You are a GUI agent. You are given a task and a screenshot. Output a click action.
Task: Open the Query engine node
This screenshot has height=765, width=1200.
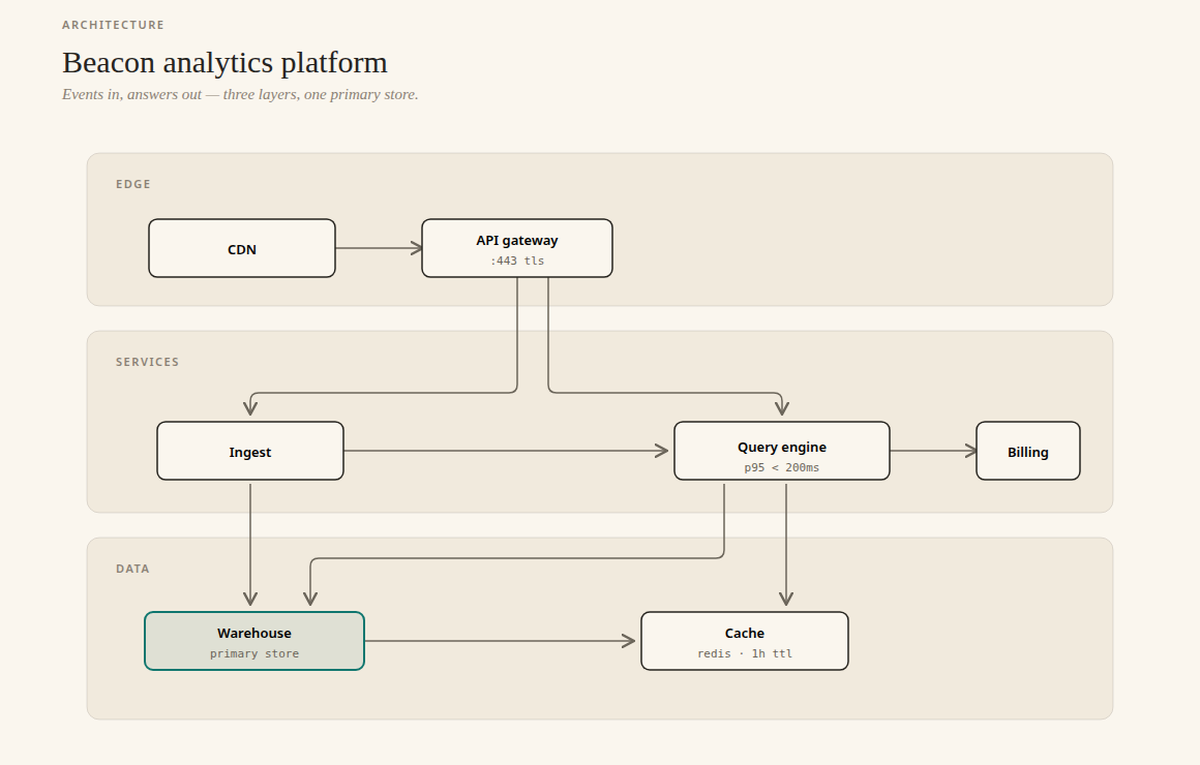point(782,451)
